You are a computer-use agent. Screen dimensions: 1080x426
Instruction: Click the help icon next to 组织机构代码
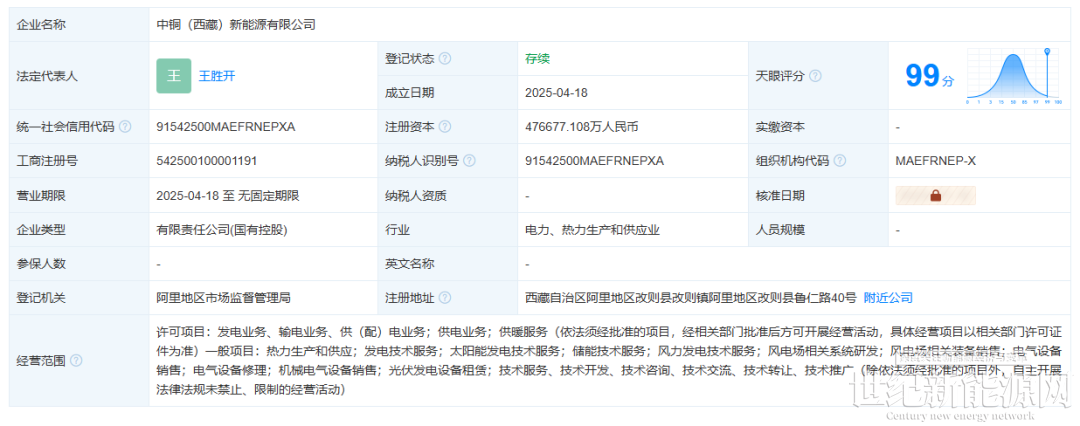840,161
